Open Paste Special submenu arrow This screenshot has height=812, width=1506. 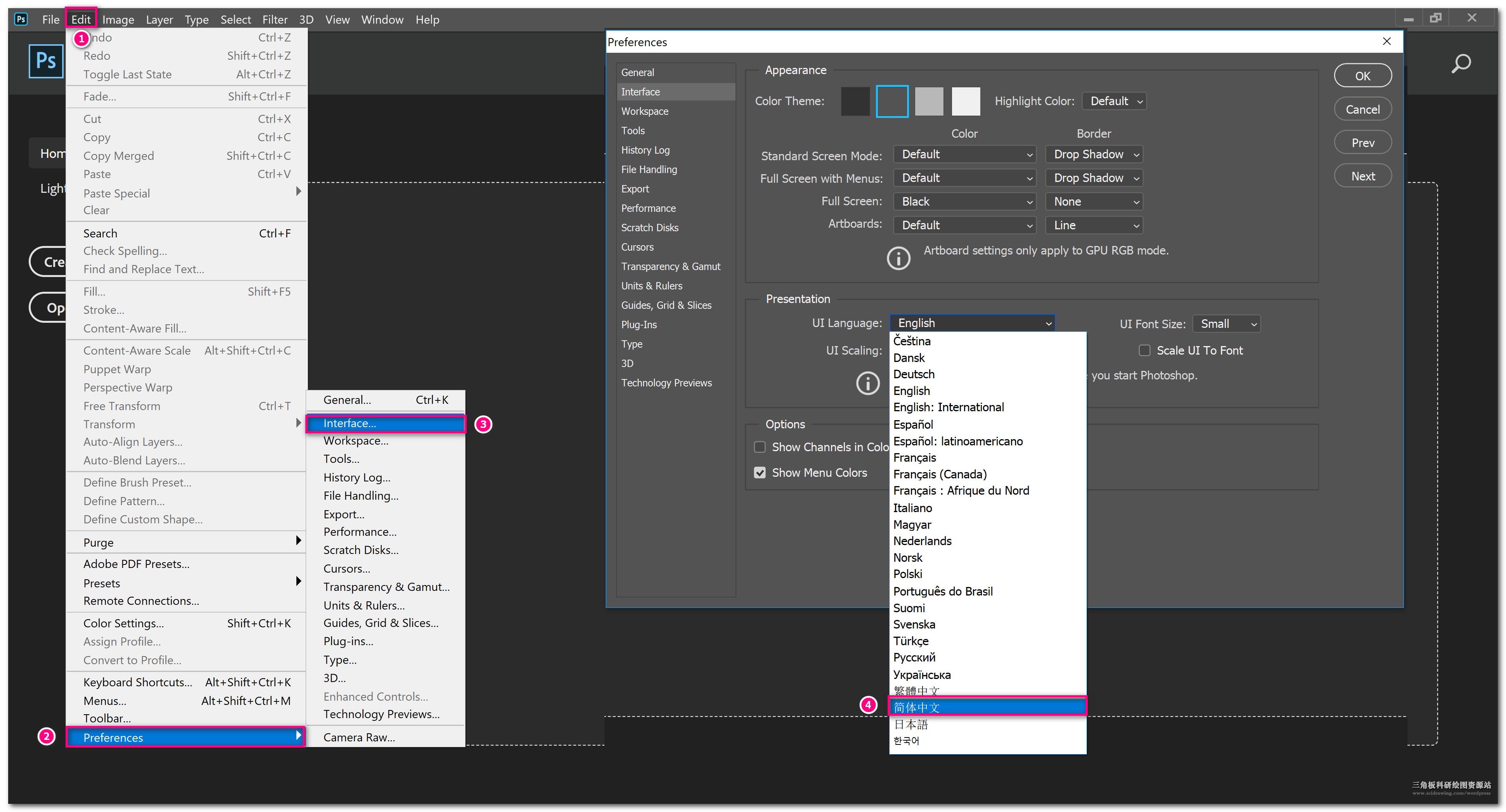click(298, 192)
